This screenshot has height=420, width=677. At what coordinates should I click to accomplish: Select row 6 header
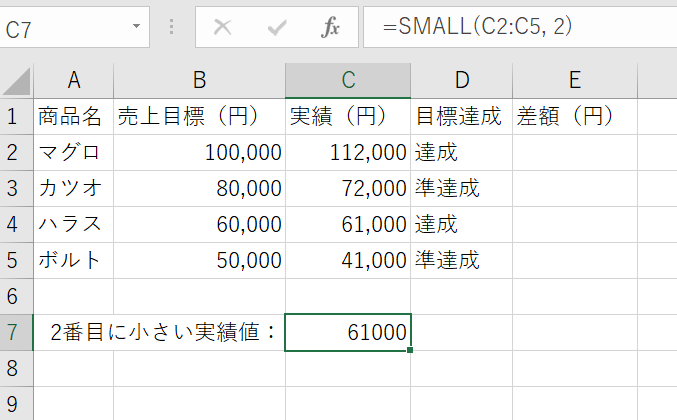(16, 297)
